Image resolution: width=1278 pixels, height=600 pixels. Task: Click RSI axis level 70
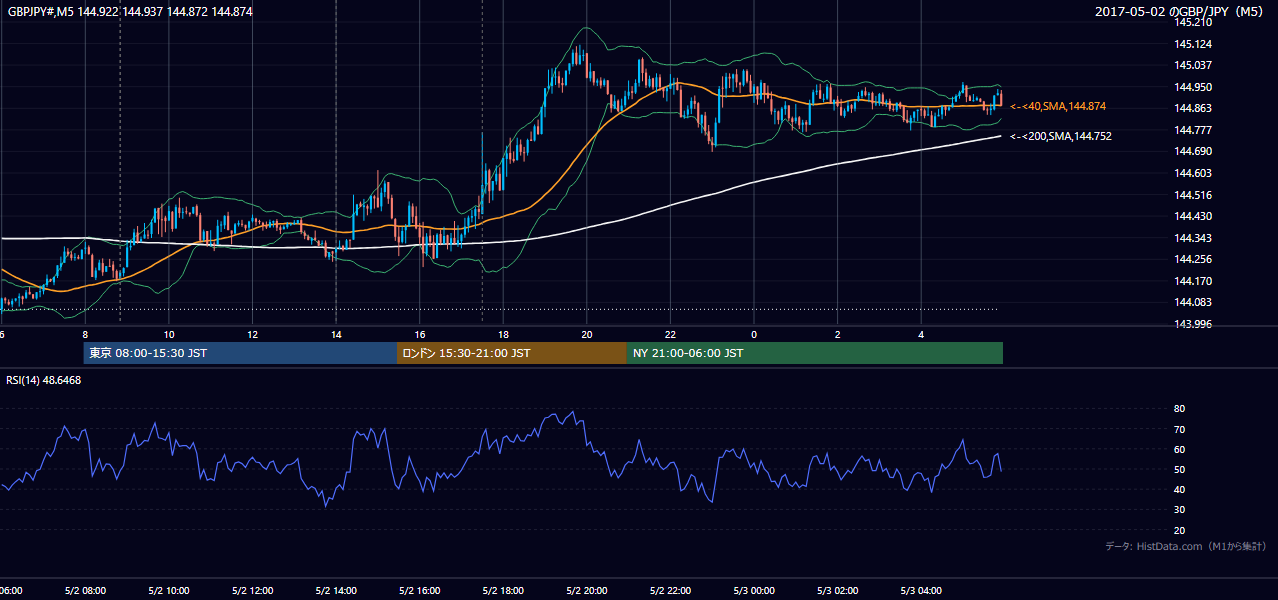[1179, 429]
